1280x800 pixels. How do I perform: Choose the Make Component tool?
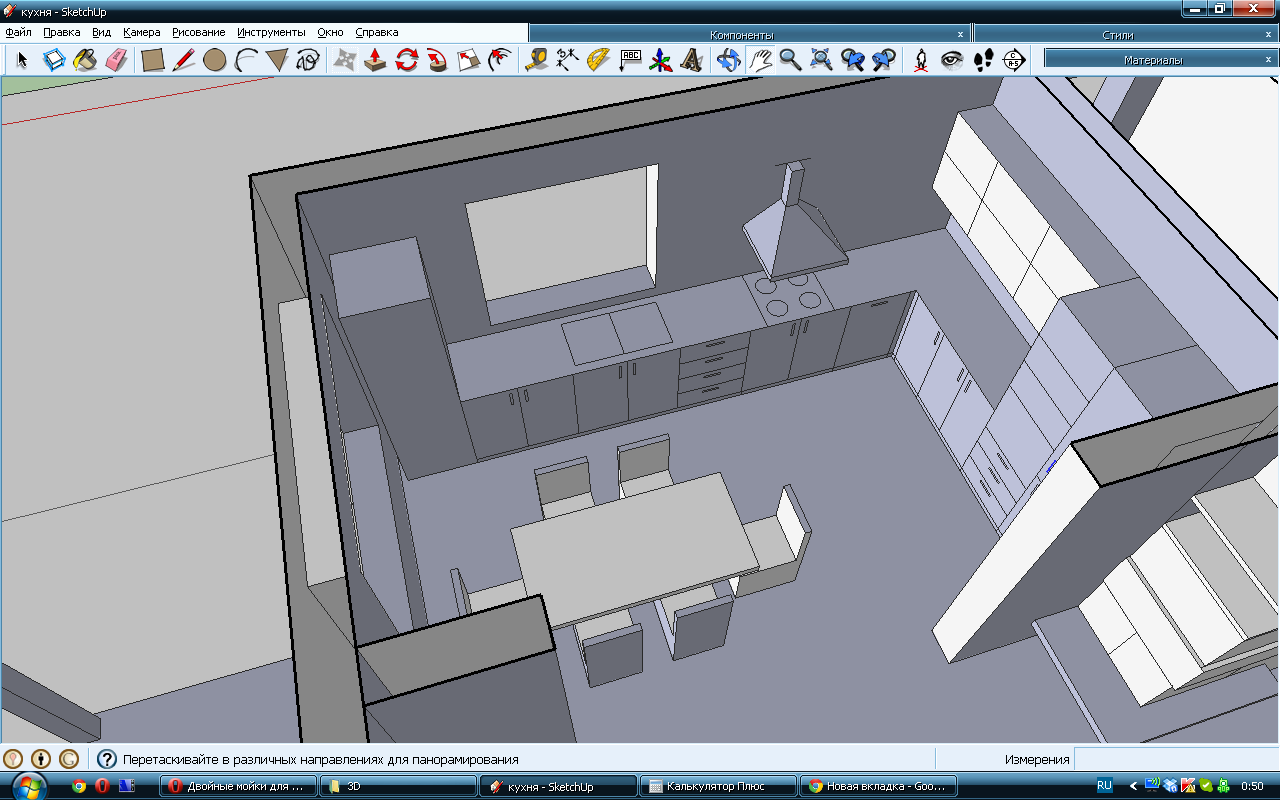[x=53, y=60]
